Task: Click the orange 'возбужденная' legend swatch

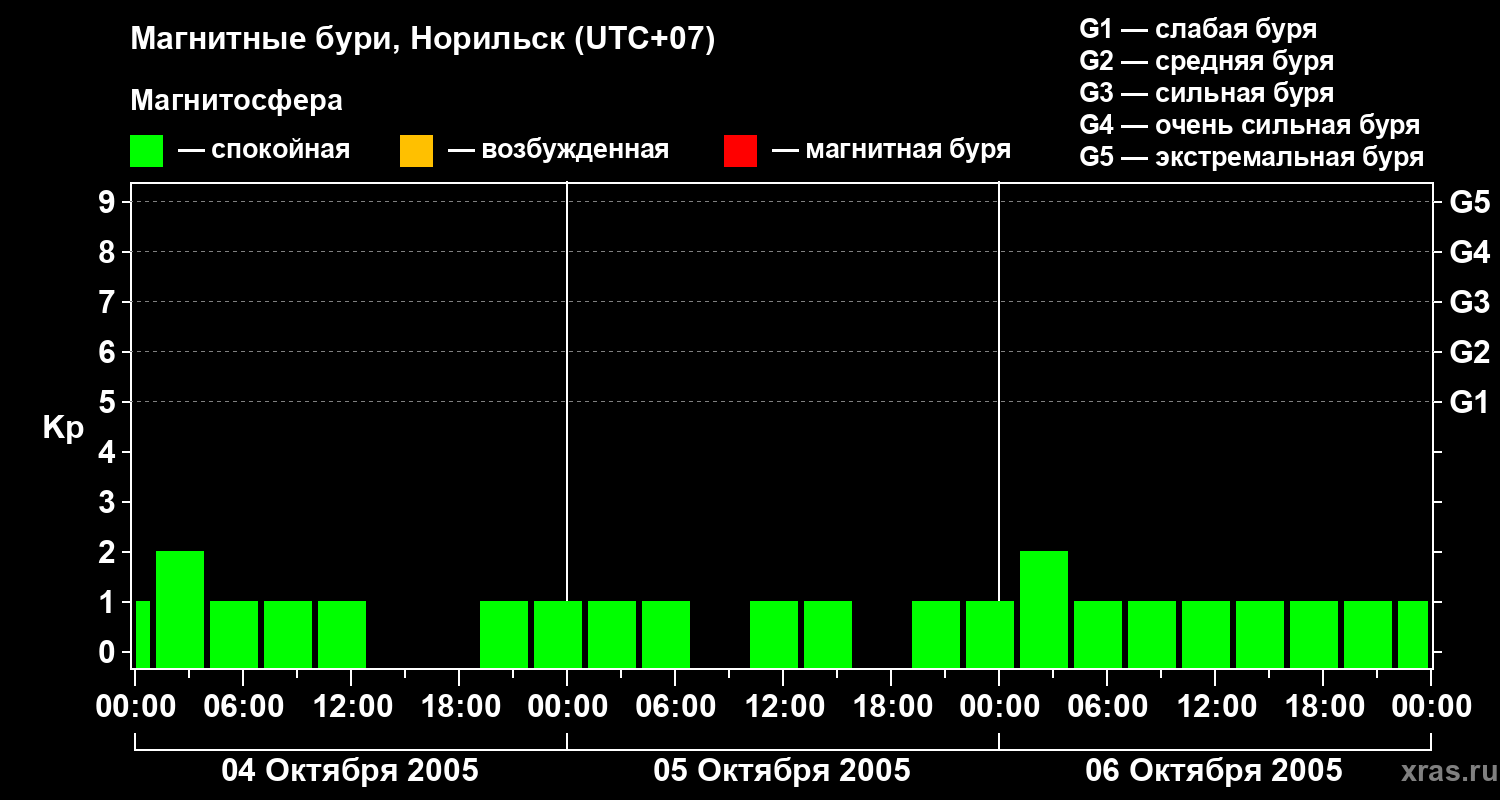Action: click(416, 151)
